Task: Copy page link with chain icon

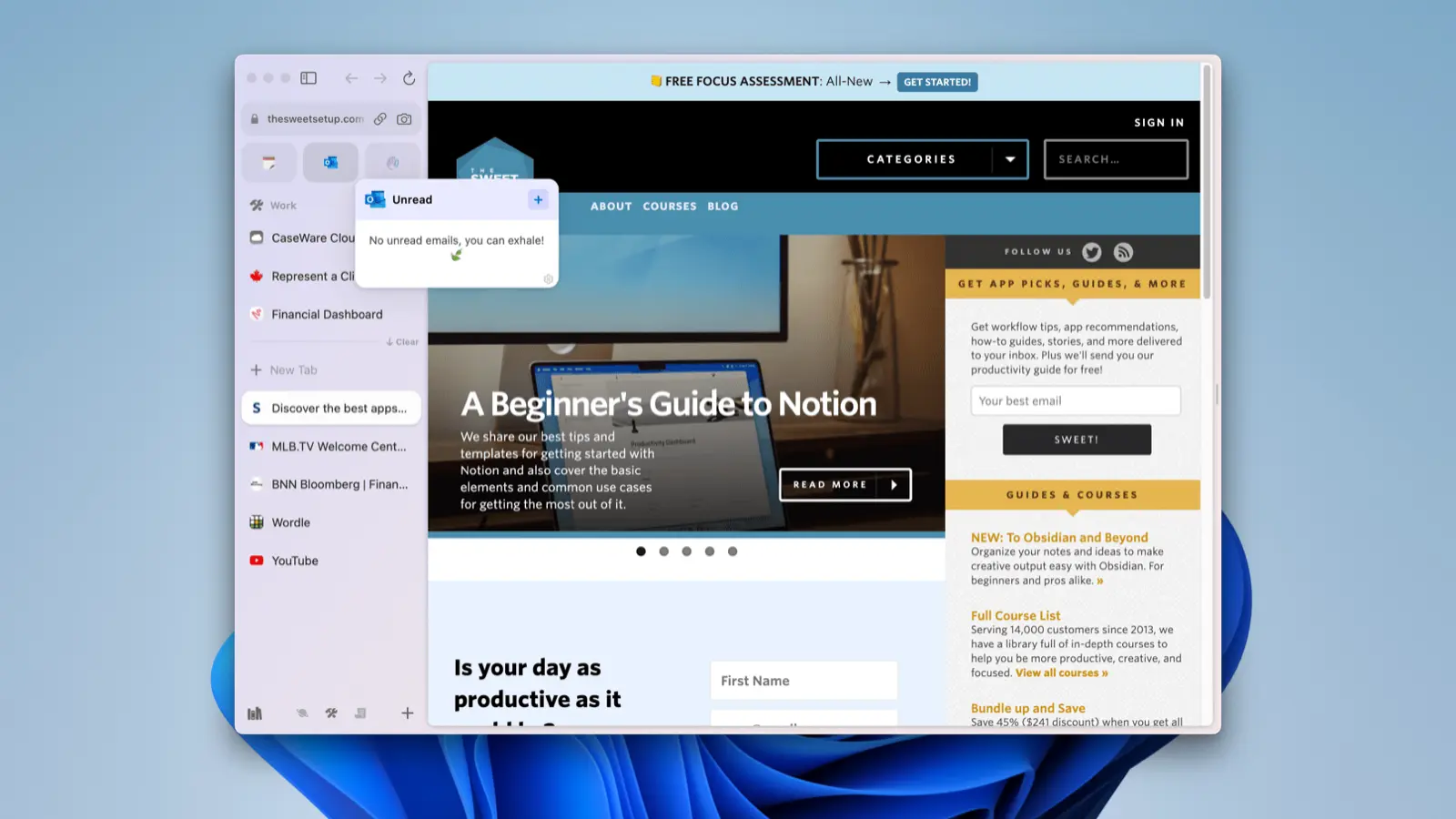Action: tap(380, 119)
